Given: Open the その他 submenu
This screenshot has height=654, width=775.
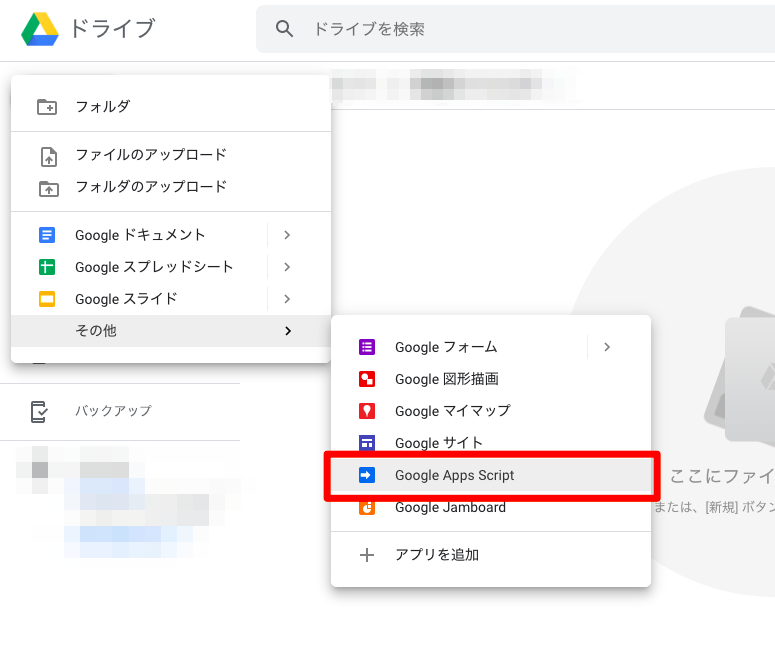Looking at the screenshot, I should coord(171,331).
